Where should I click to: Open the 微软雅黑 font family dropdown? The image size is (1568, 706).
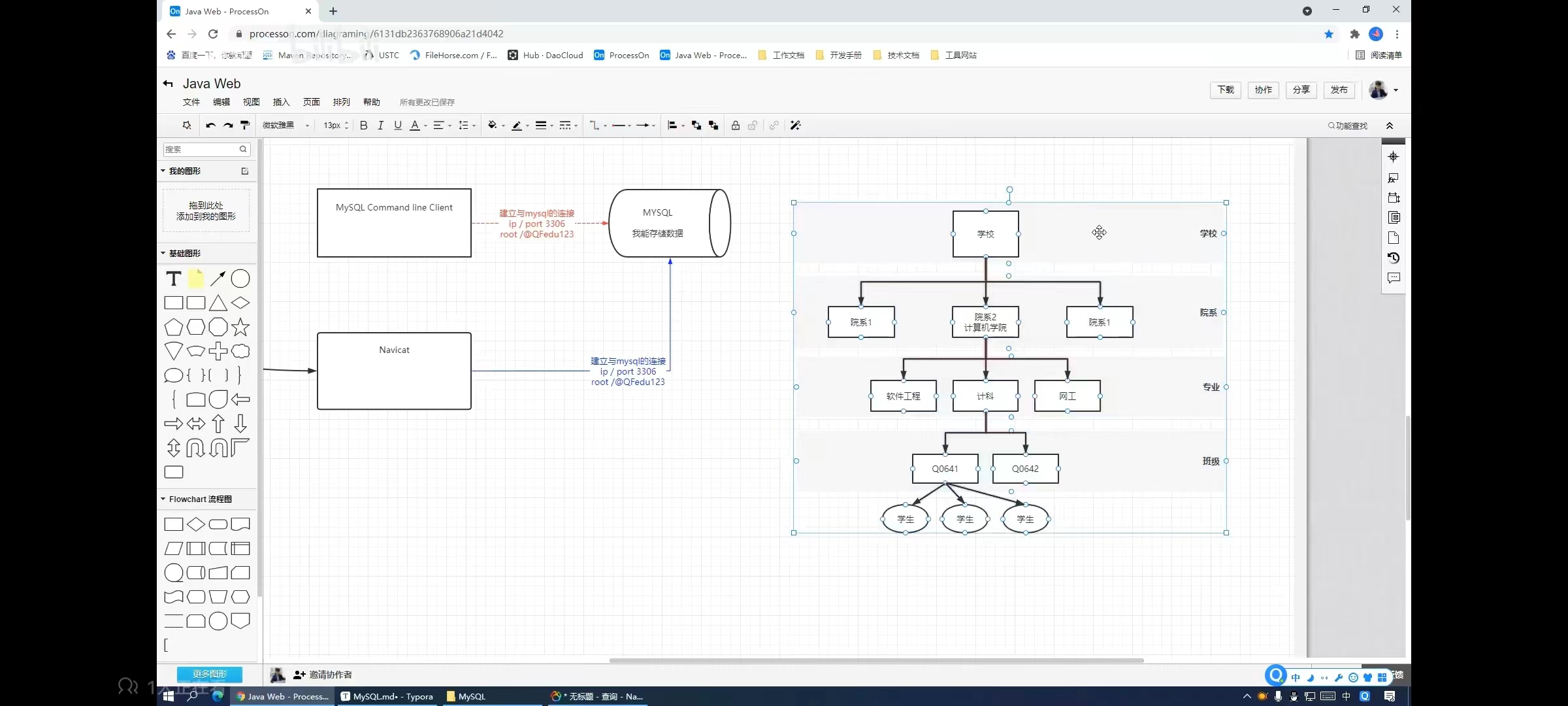click(x=286, y=126)
